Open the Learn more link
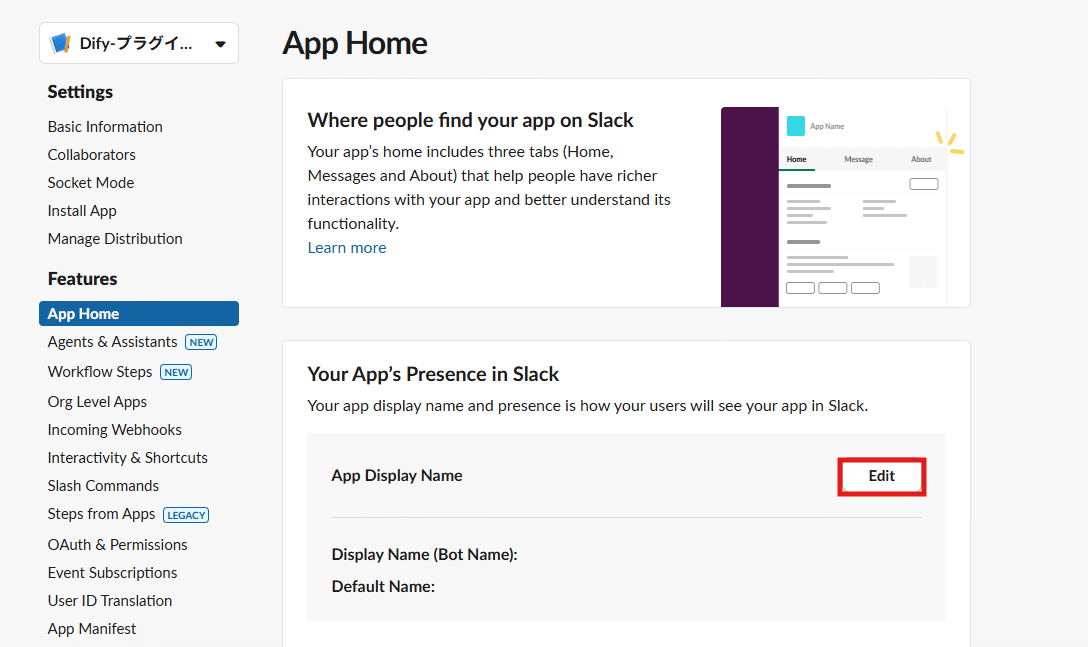 point(347,248)
